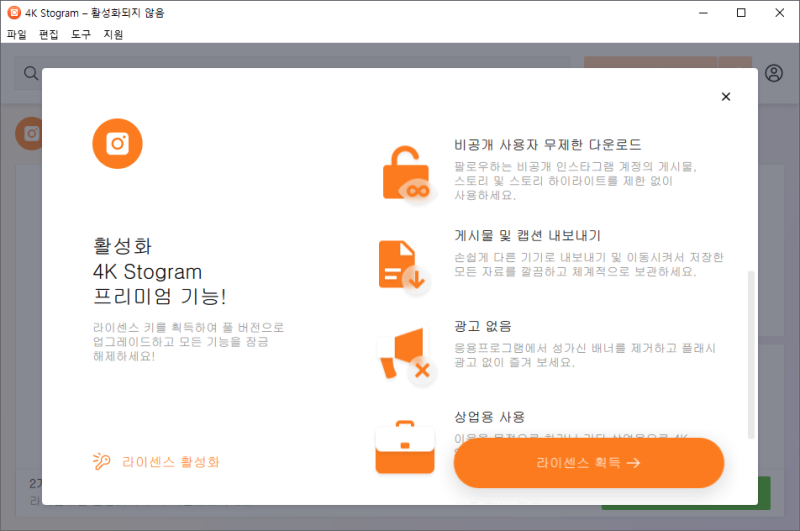The width and height of the screenshot is (800, 531).
Task: Open the 편집 menu
Action: [48, 34]
